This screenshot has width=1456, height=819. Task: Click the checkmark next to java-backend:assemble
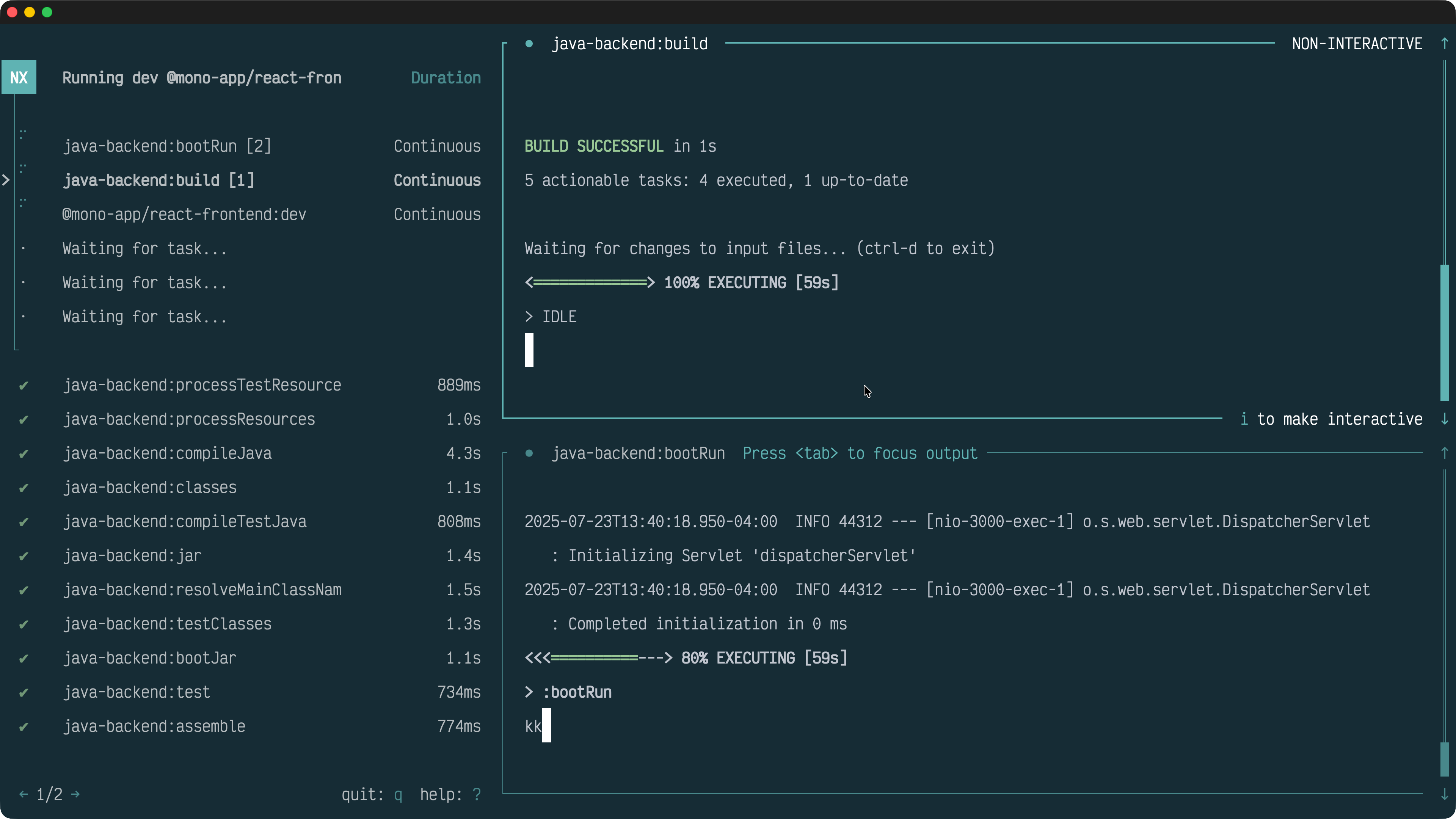click(x=23, y=727)
